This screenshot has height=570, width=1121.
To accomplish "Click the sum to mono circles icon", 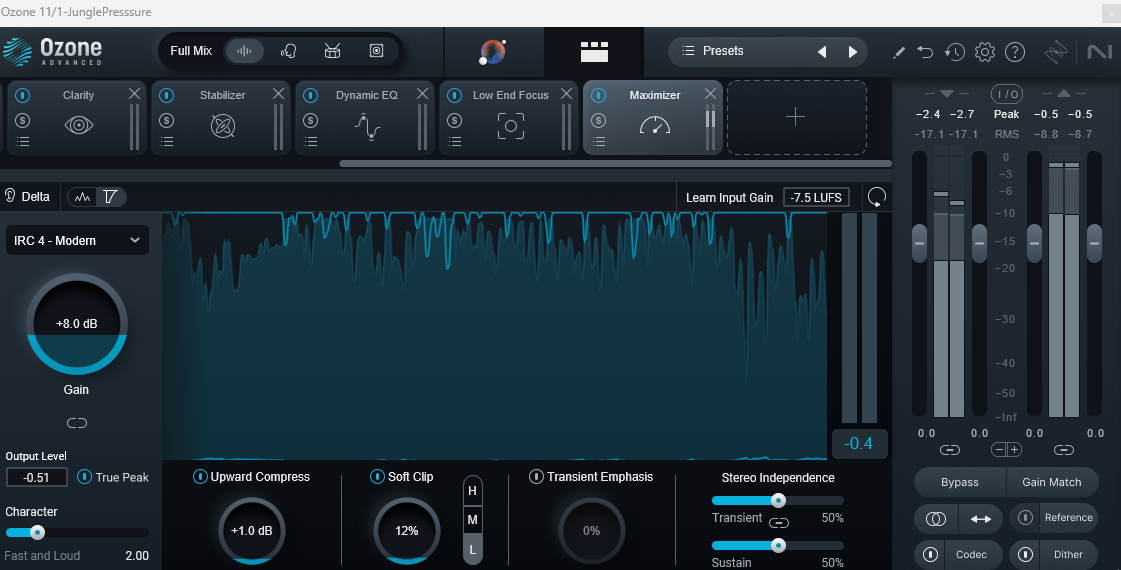I will (x=936, y=519).
